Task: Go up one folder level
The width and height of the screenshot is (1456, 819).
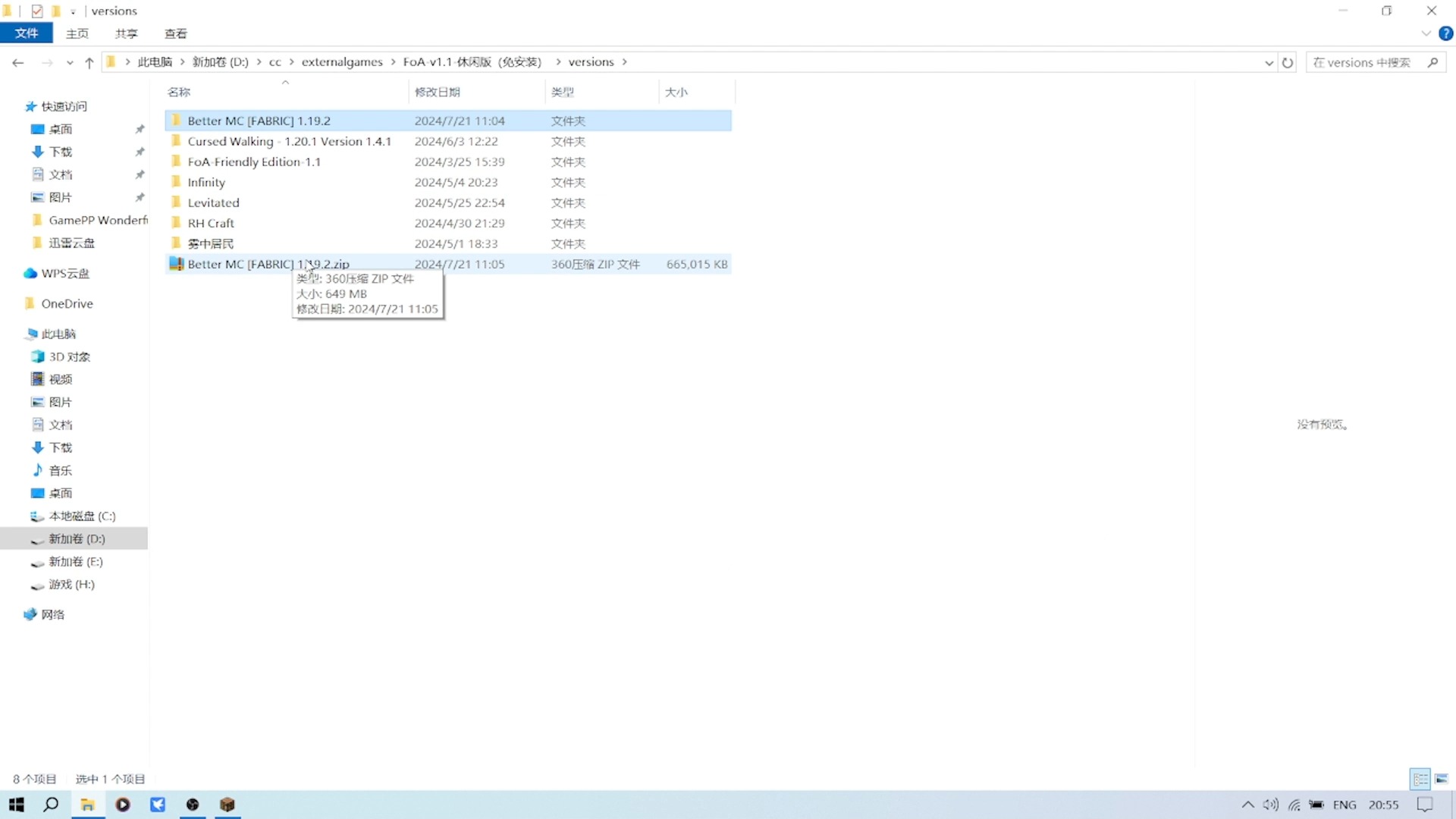Action: [x=89, y=63]
